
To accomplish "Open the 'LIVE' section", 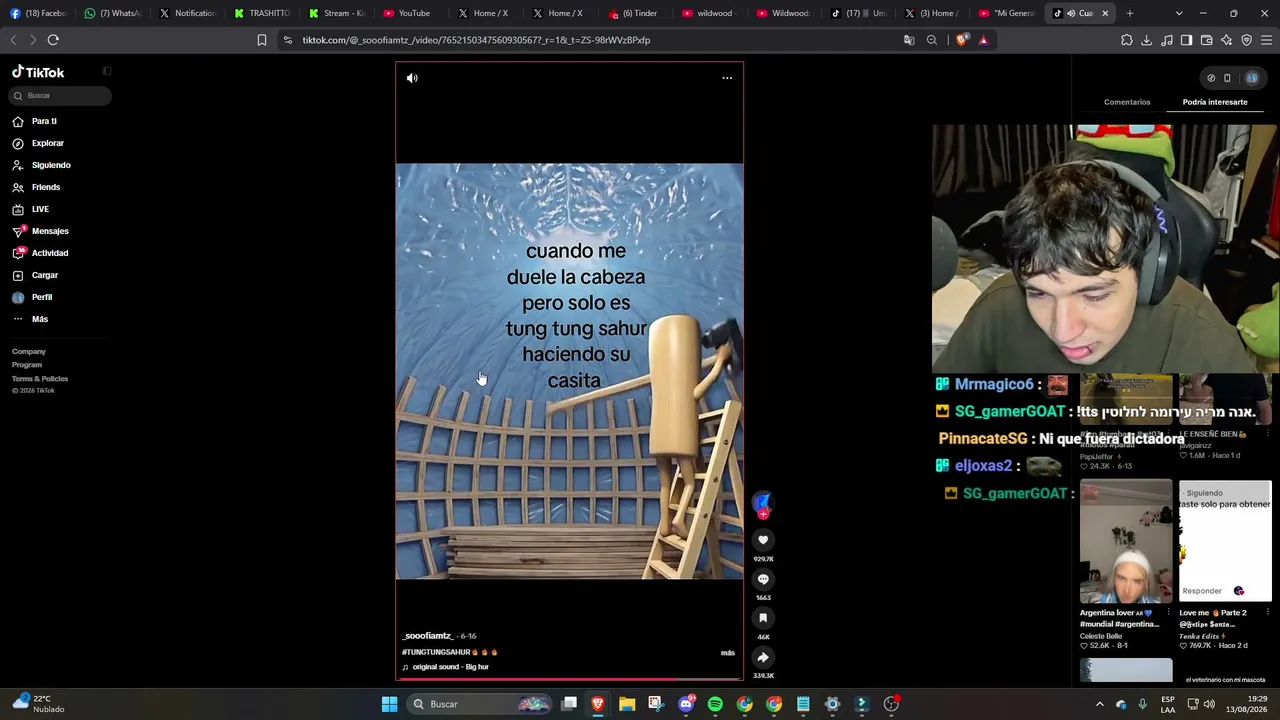I will coord(40,209).
